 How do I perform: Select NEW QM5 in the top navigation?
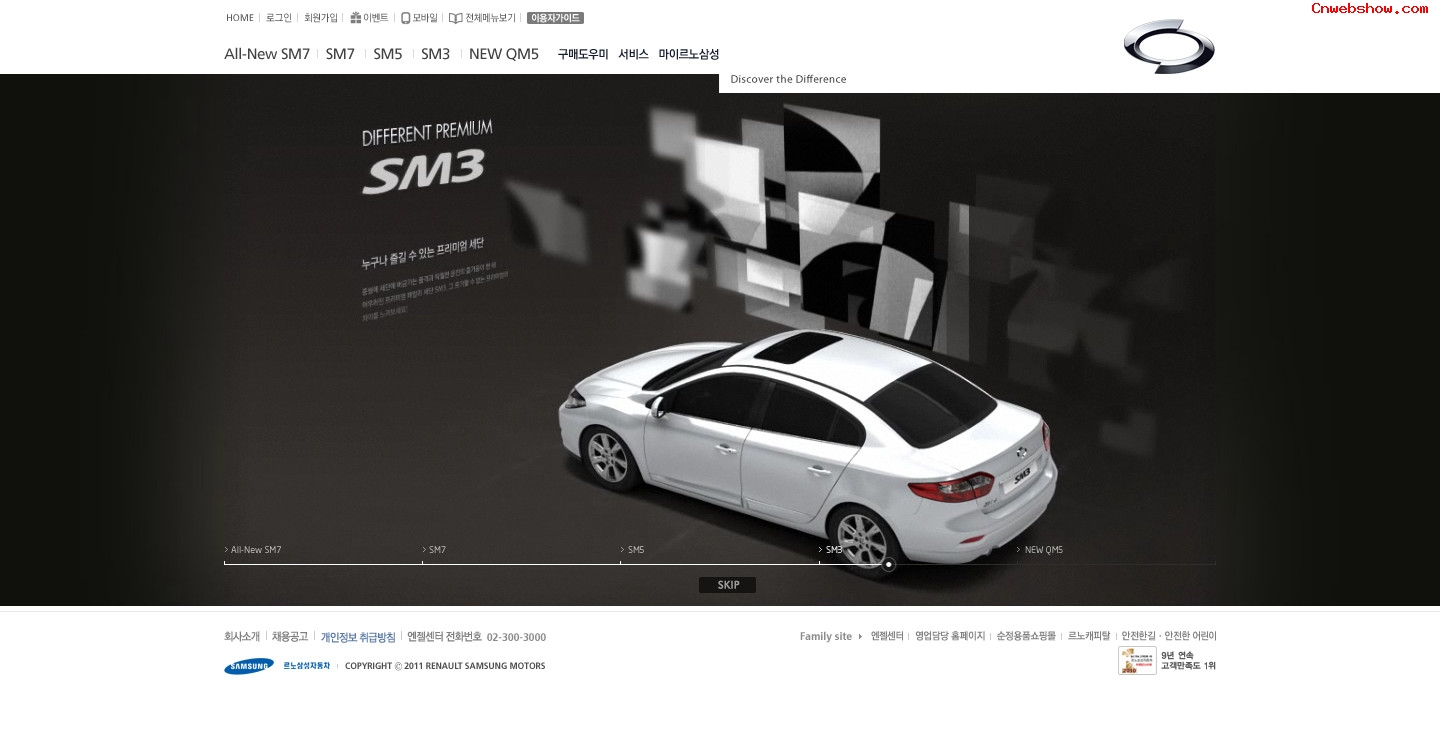(x=504, y=54)
